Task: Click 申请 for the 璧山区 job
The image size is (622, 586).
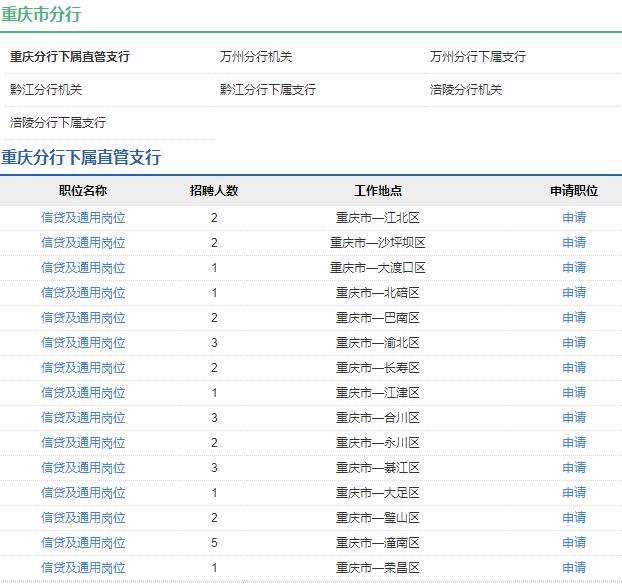Action: [x=574, y=517]
